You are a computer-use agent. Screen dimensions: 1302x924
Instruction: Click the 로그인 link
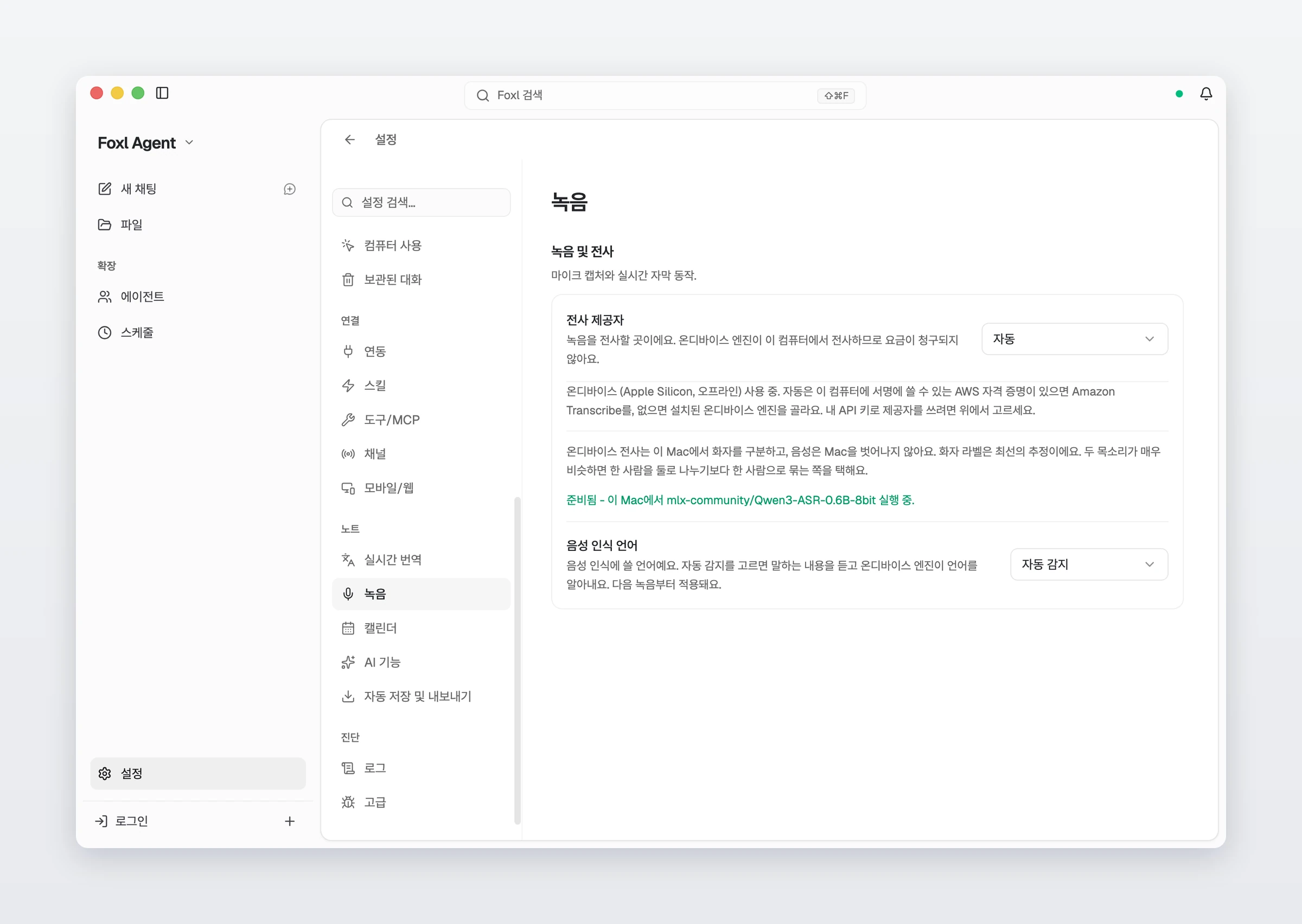coord(132,821)
